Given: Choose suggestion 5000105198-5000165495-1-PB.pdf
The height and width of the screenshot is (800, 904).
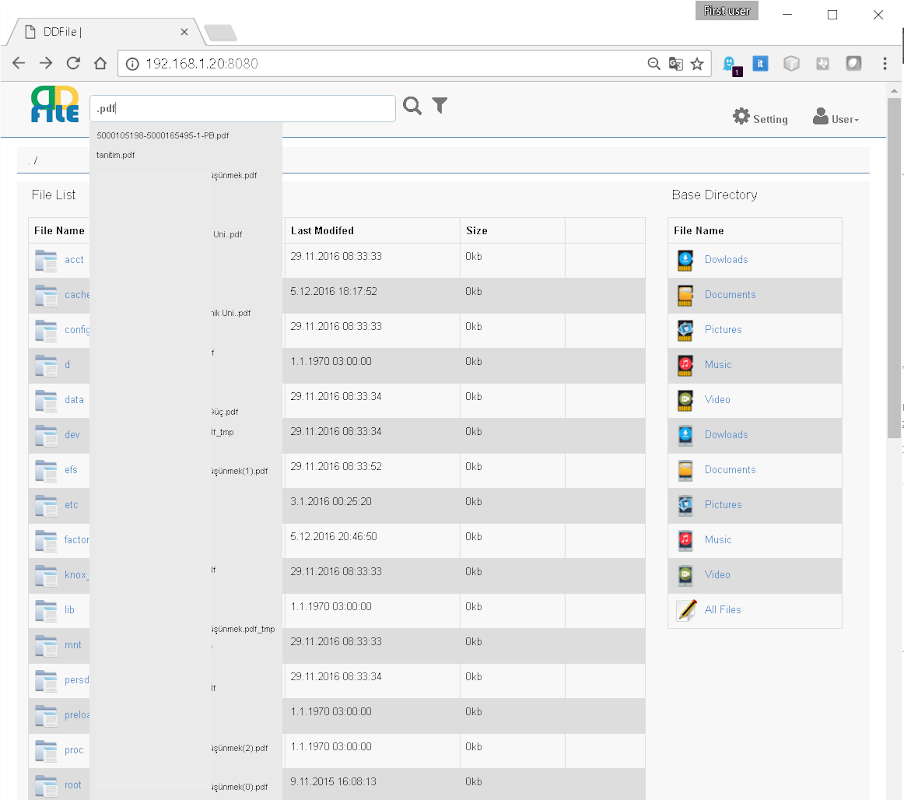Looking at the screenshot, I should click(x=163, y=135).
